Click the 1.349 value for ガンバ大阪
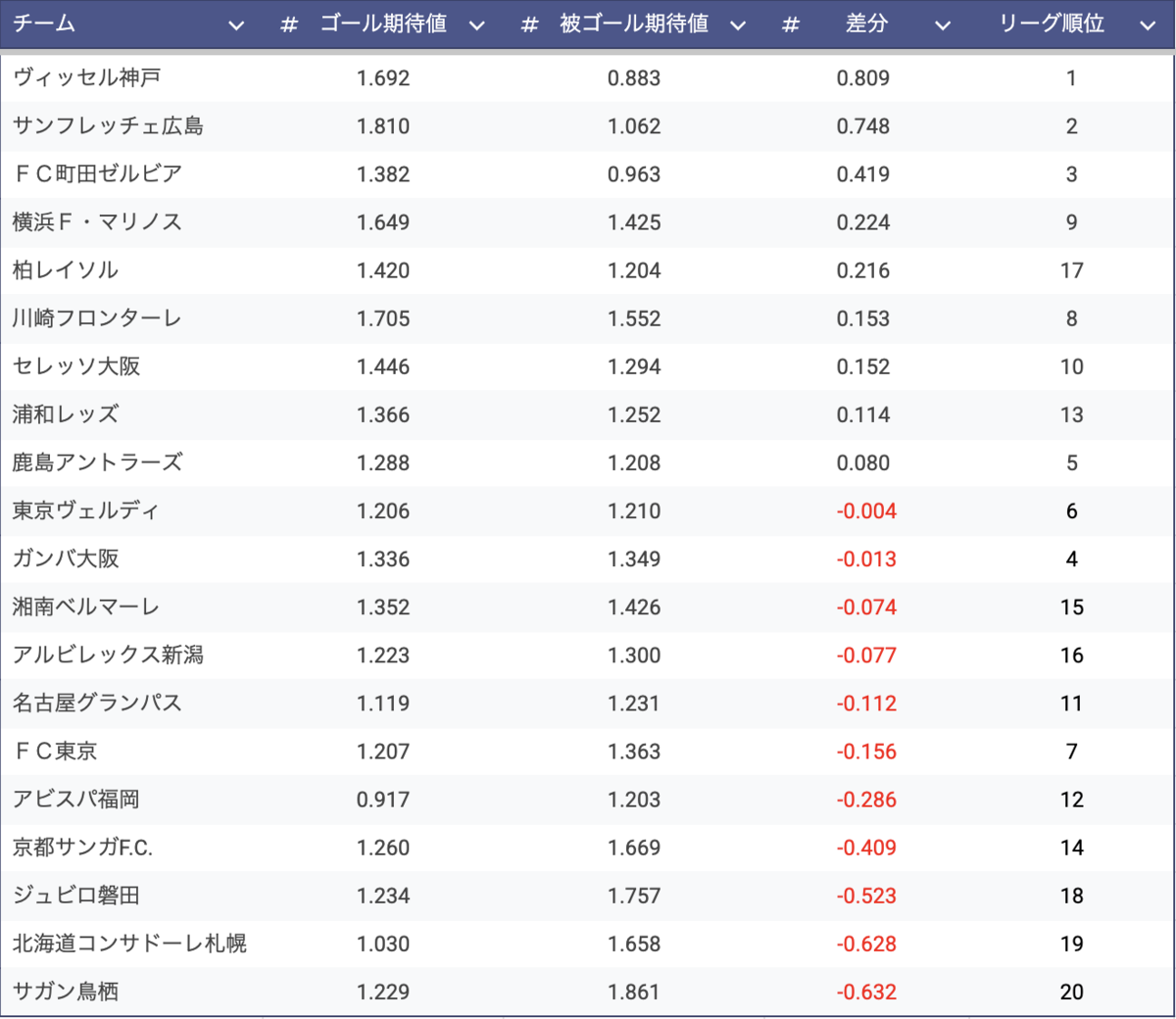This screenshot has height=1019, width=1176. [x=634, y=558]
